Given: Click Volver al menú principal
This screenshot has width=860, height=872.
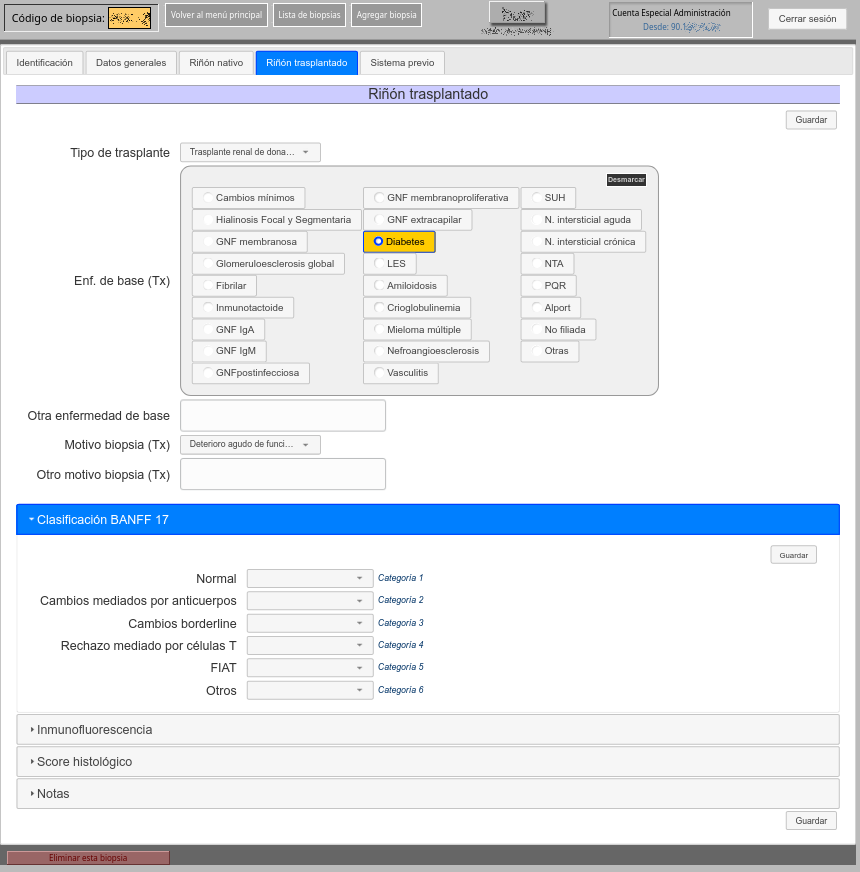Looking at the screenshot, I should click(x=217, y=15).
